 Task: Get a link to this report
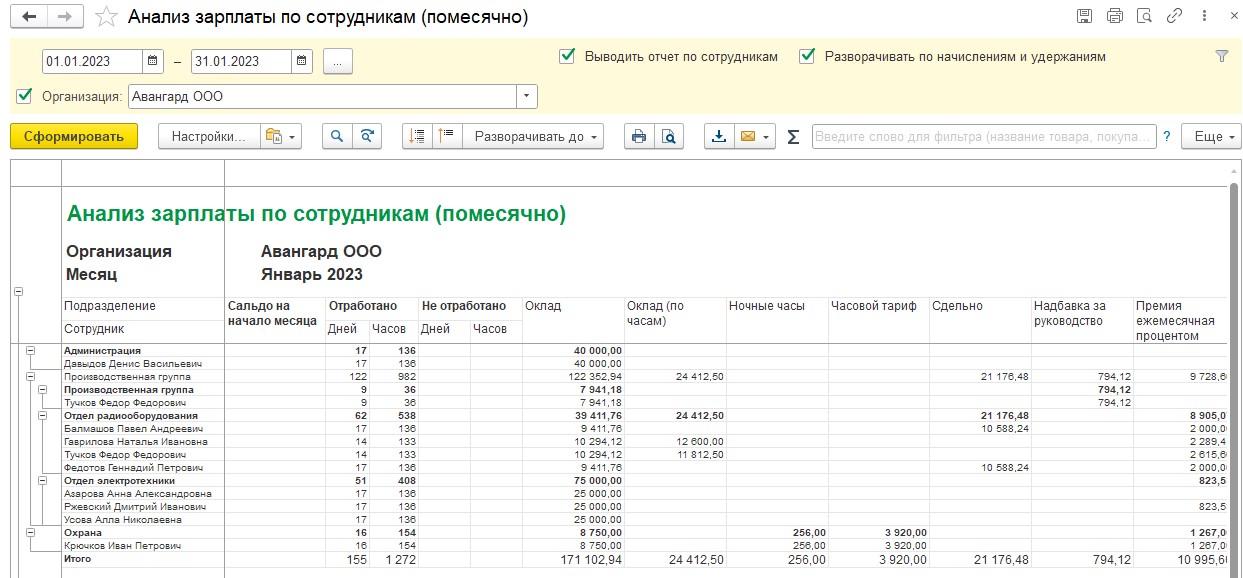(x=1175, y=17)
